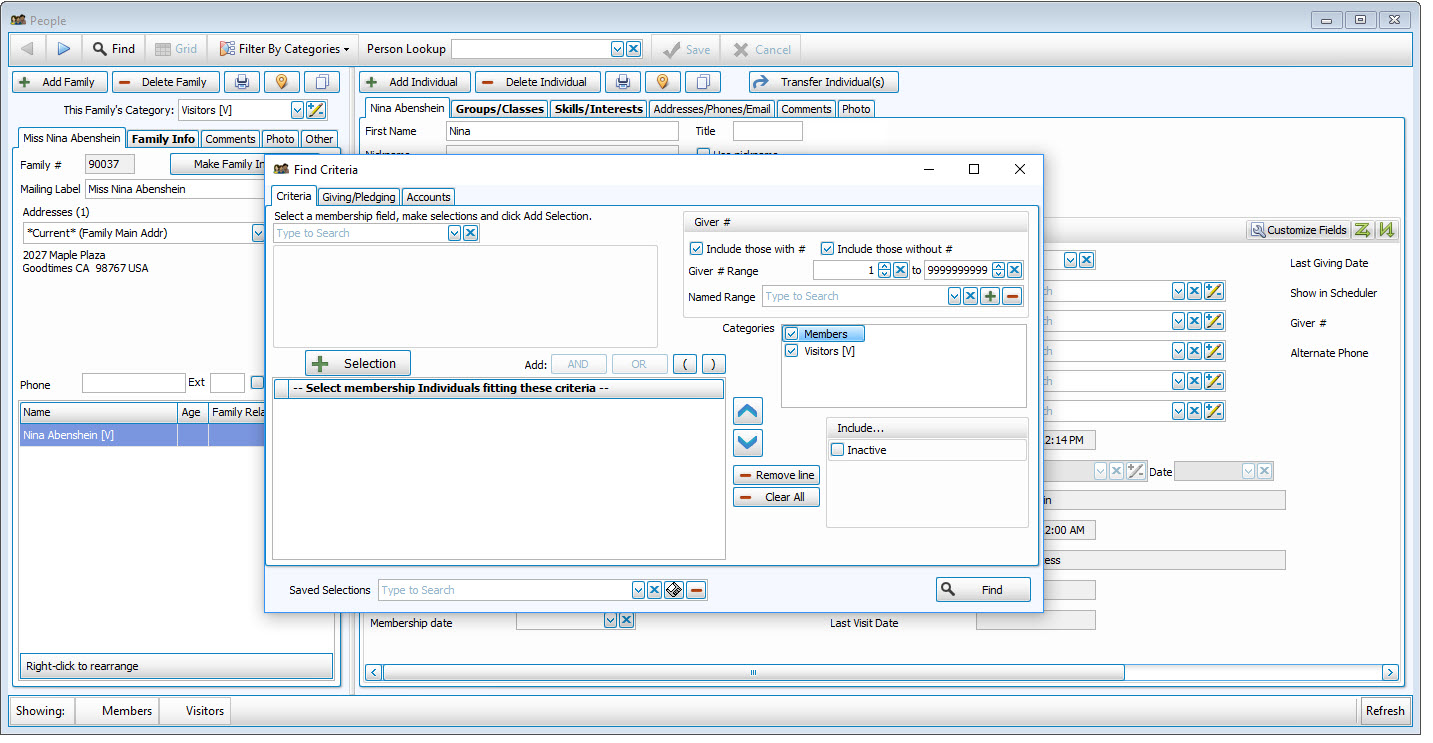Uncheck Include those with # checkbox
The height and width of the screenshot is (743, 1433).
tap(697, 248)
